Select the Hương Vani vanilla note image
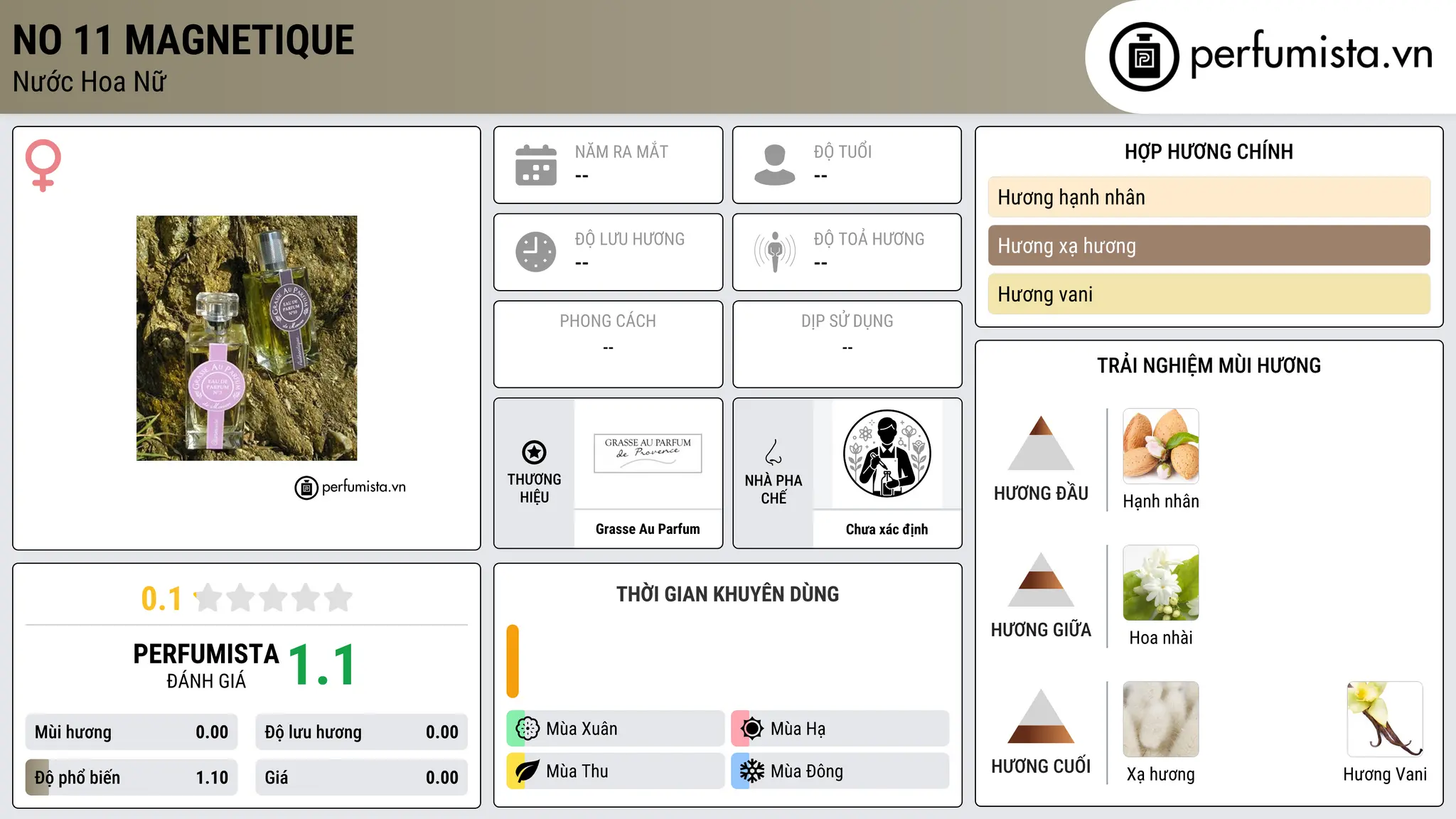This screenshot has width=1456, height=819. point(1385,719)
